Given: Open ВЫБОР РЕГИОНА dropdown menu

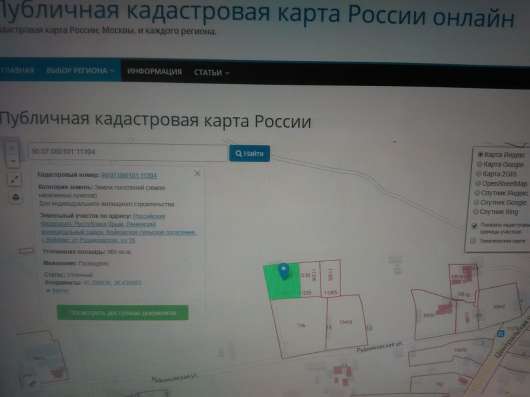Looking at the screenshot, I should [x=80, y=70].
